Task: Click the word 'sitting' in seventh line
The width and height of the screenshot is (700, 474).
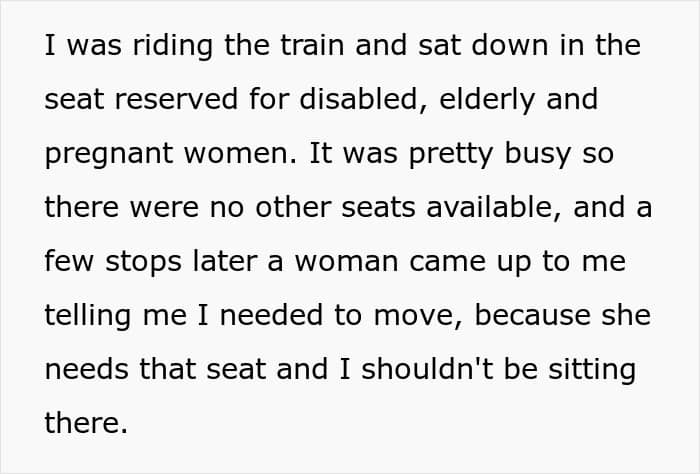Action: point(592,371)
